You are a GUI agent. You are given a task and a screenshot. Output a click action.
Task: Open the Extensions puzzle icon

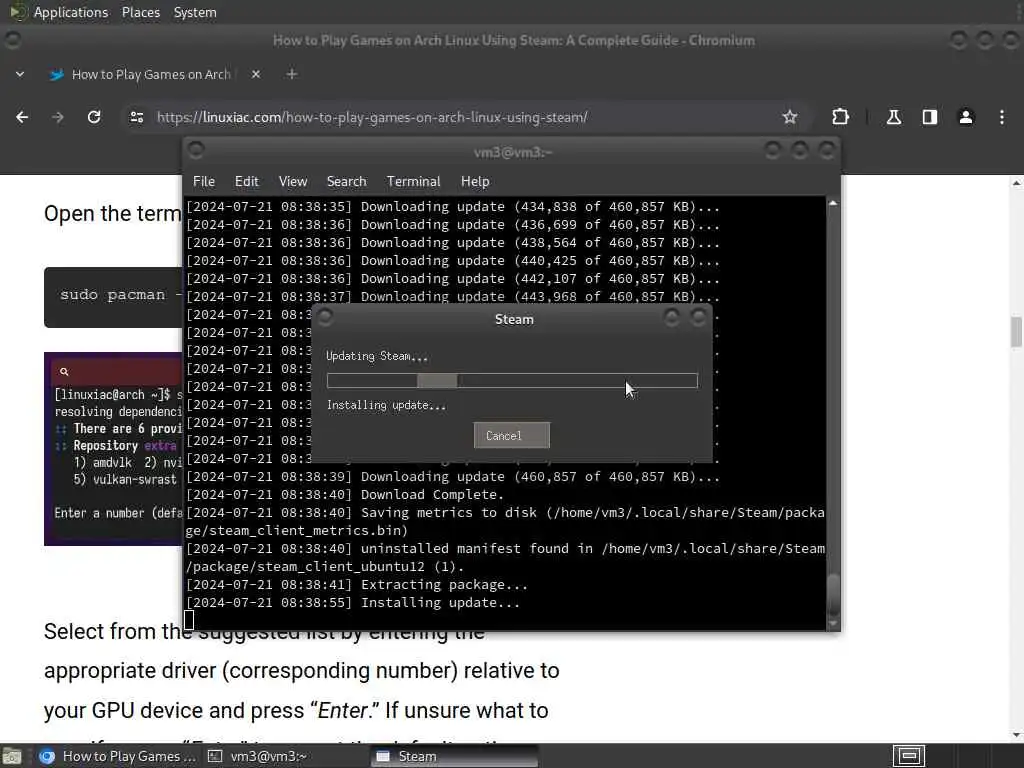pos(840,117)
